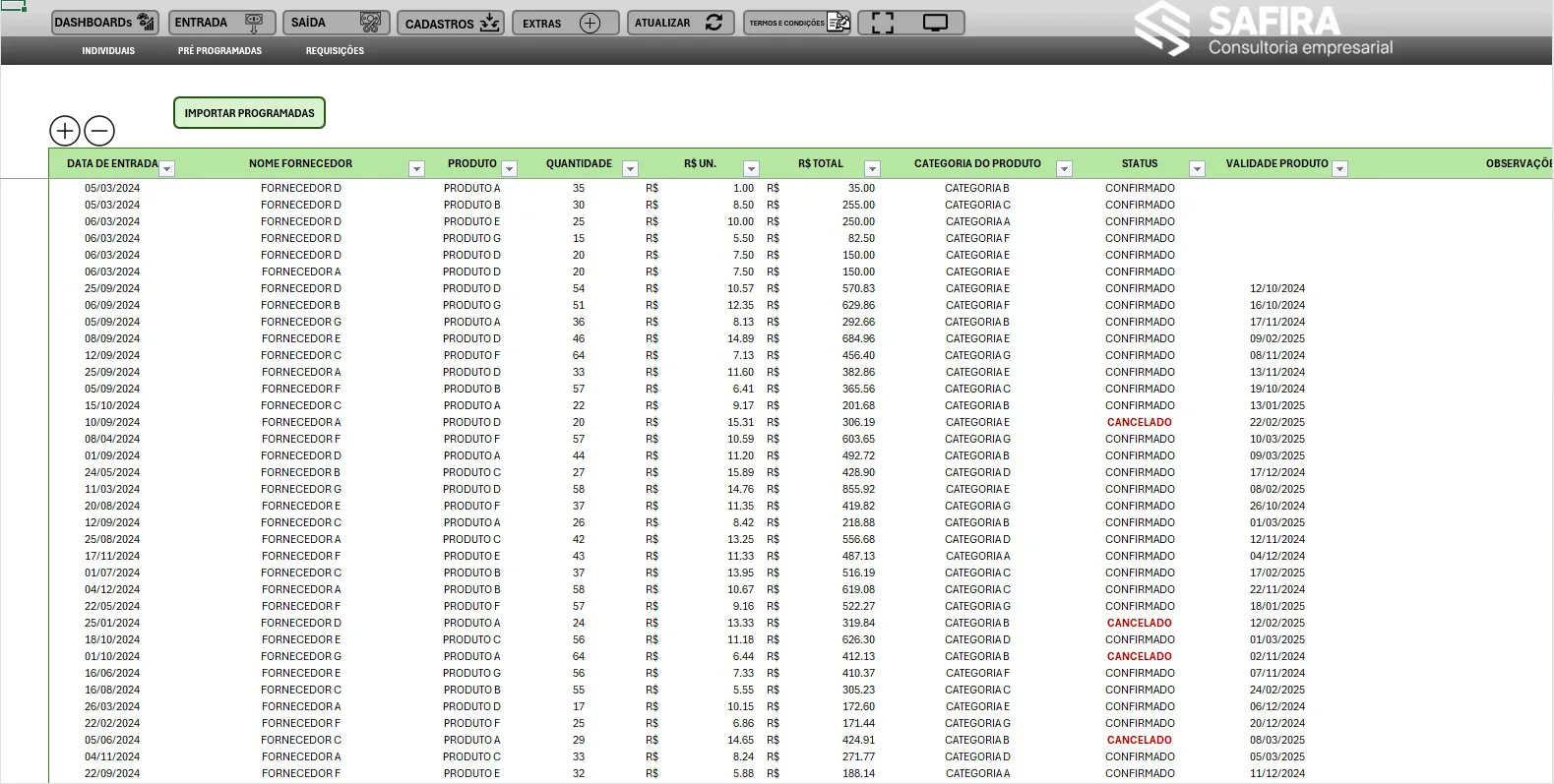Image resolution: width=1554 pixels, height=784 pixels.
Task: Select the validity date 22/02/2025
Action: click(x=1277, y=422)
